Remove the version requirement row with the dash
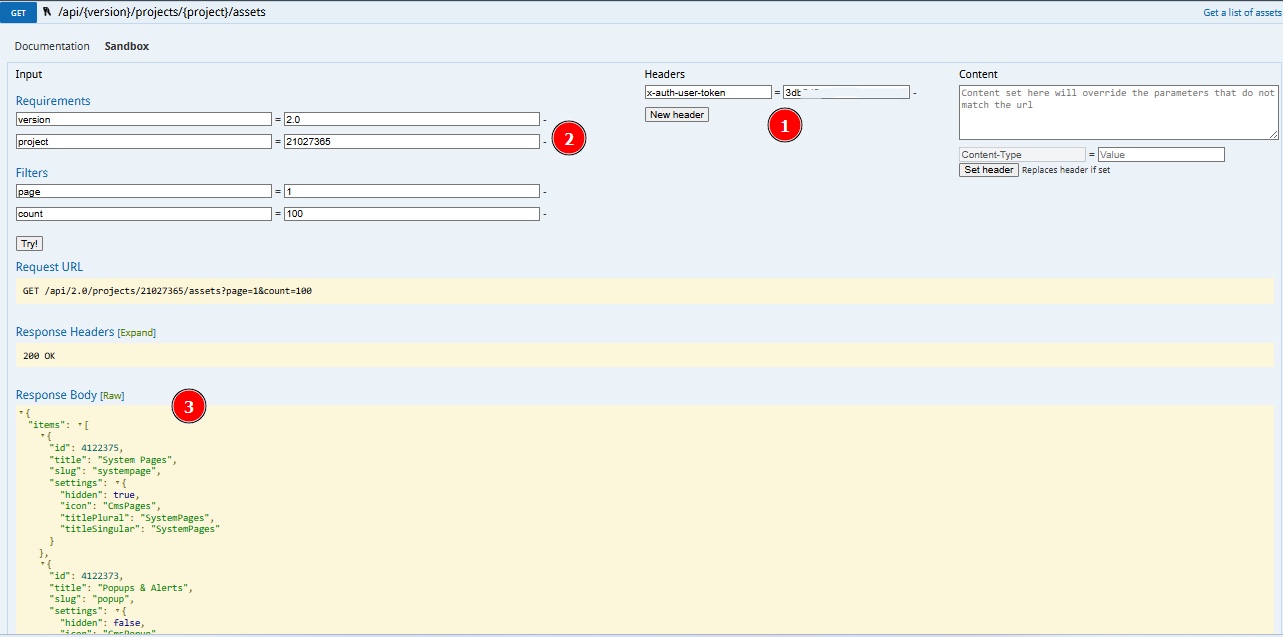The image size is (1283, 637). (x=545, y=120)
